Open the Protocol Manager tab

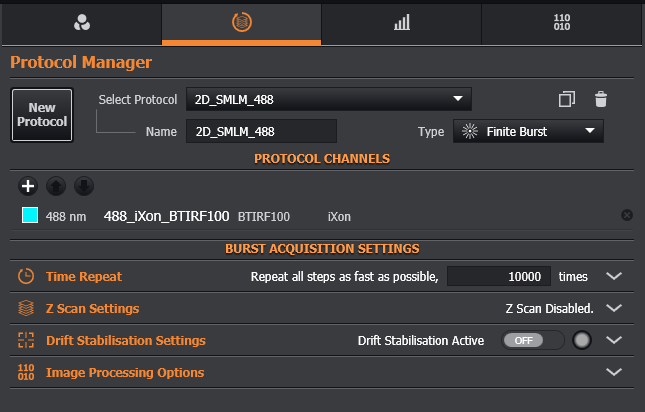pyautogui.click(x=241, y=22)
